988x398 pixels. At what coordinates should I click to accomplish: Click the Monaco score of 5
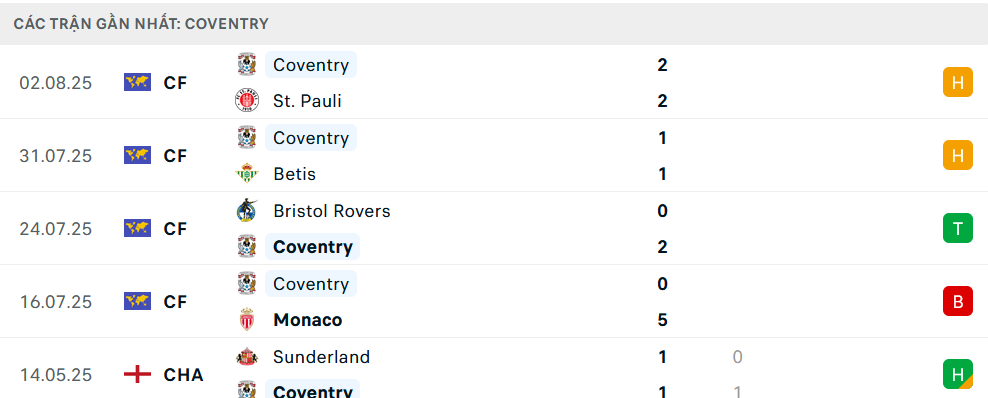(x=662, y=320)
